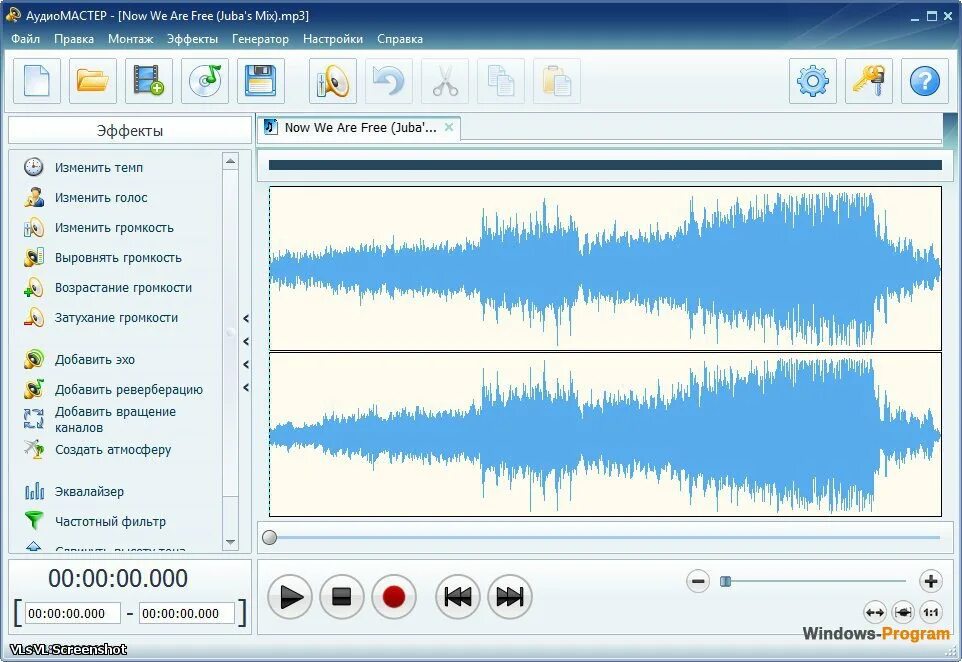Viewport: 962px width, 662px height.
Task: Click the speaker icon beside Изменить громкость
Action: click(x=34, y=227)
